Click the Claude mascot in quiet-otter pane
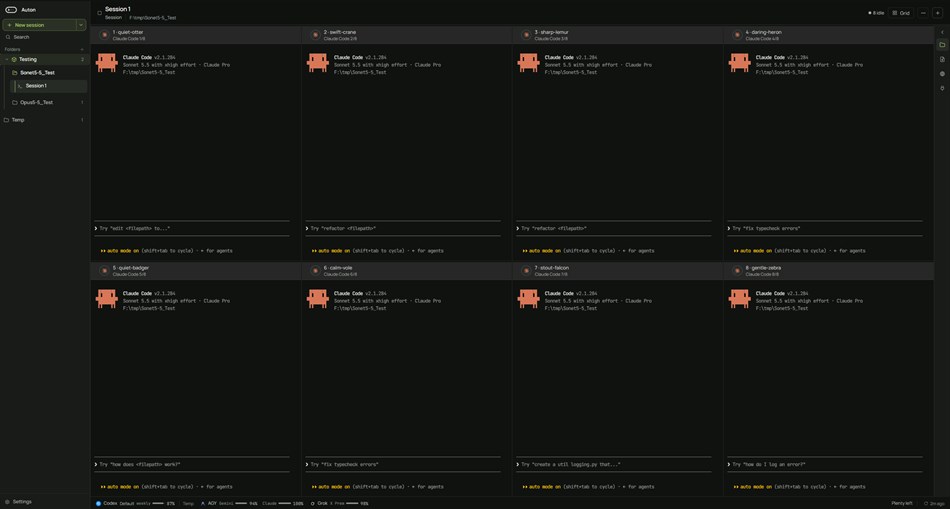 [107, 62]
